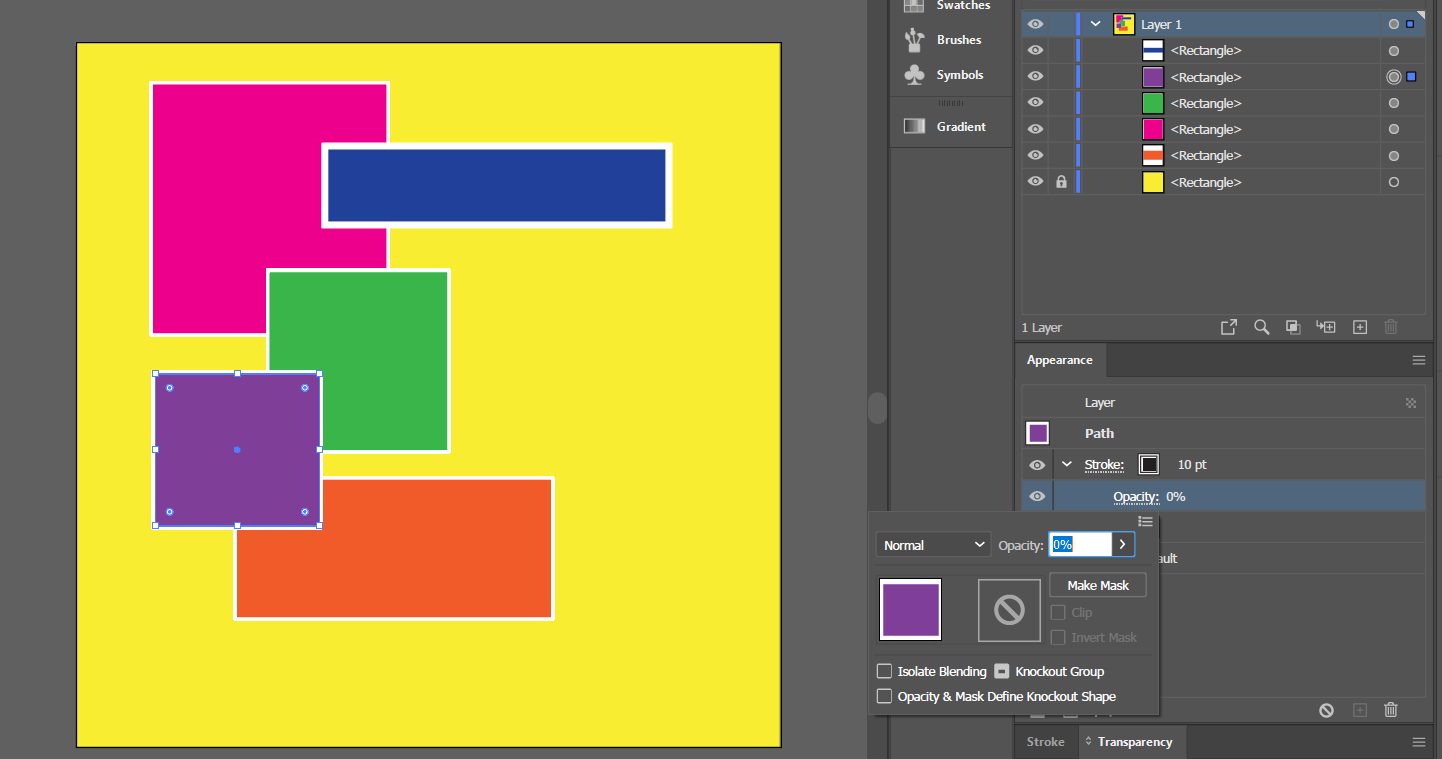Click the Make Mask button

pos(1097,585)
